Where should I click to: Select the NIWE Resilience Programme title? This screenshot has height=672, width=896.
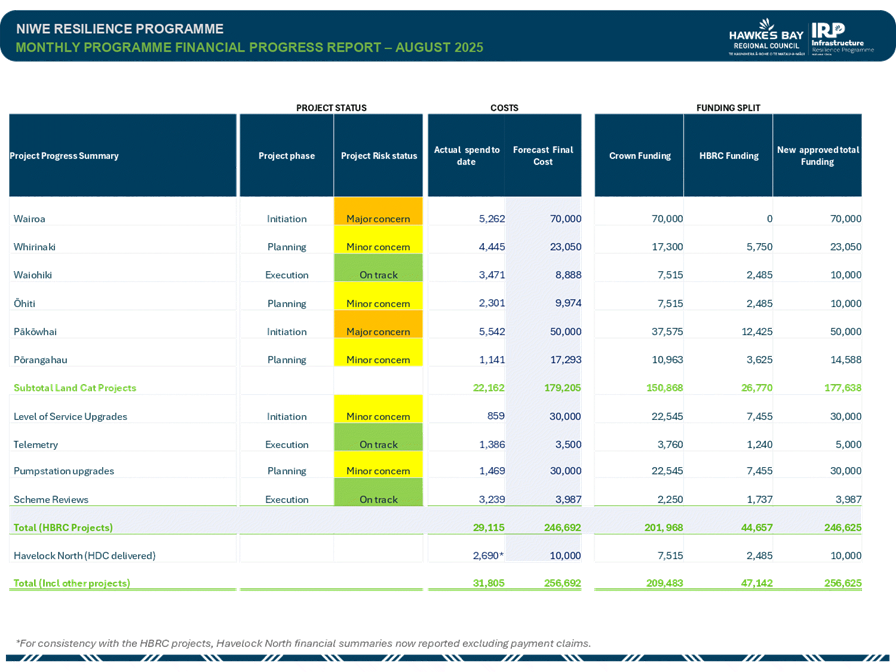[x=119, y=29]
